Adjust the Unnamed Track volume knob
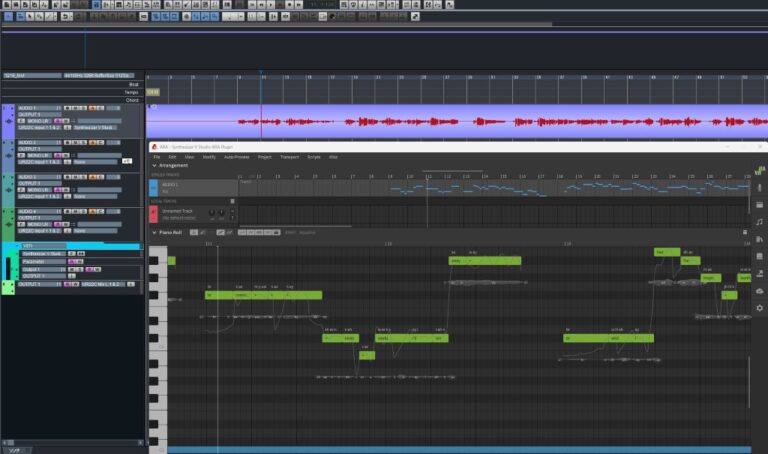Viewport: 768px width, 454px height. click(211, 213)
